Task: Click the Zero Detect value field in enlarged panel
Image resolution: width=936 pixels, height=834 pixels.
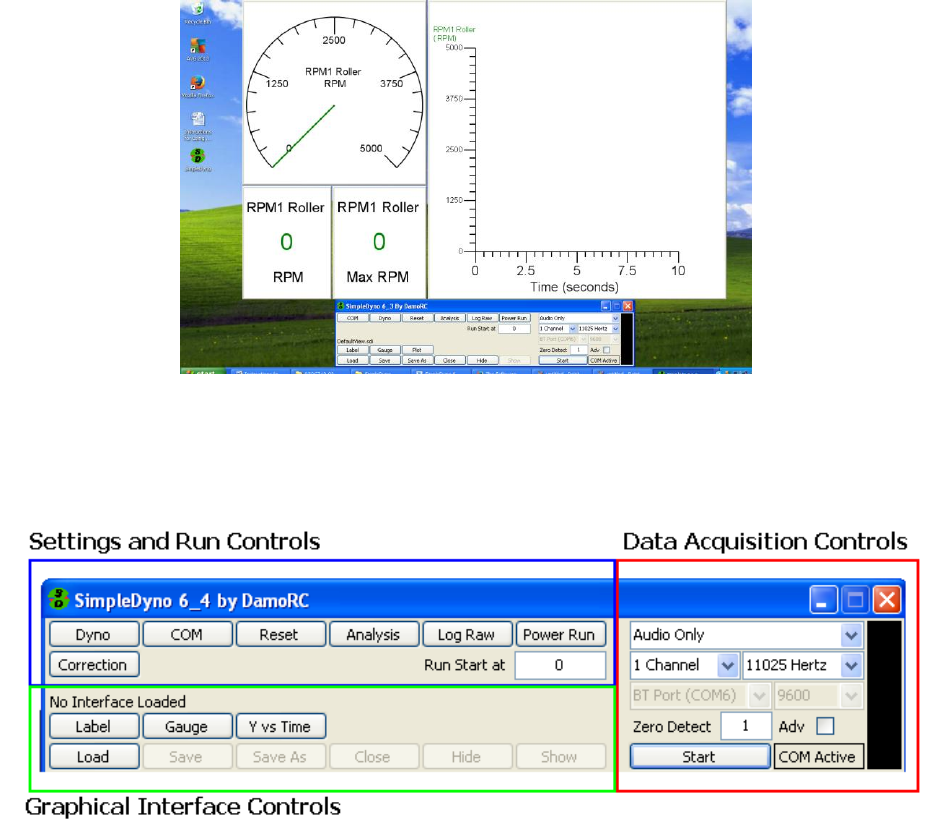Action: tap(746, 726)
